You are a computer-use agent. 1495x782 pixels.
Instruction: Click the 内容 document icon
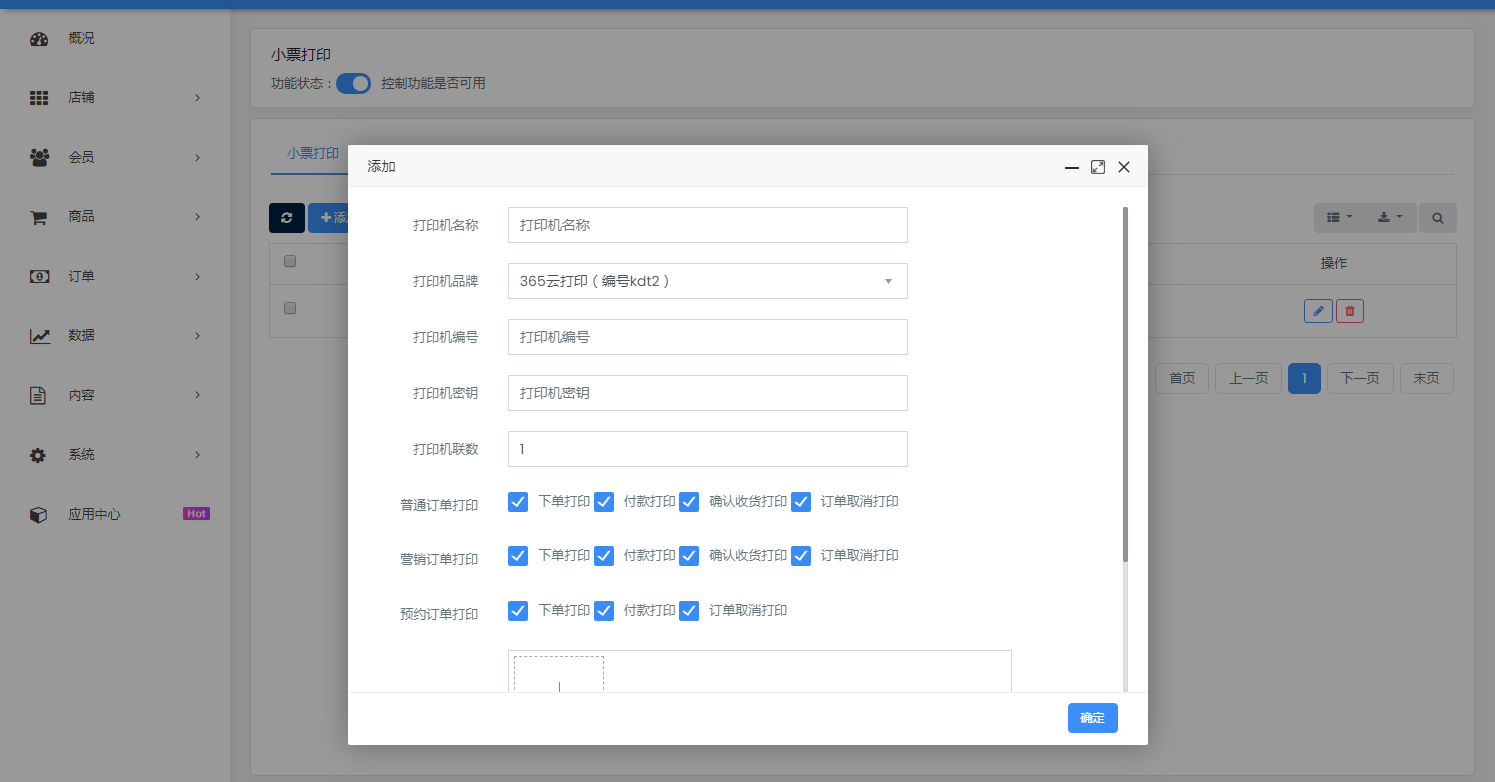pos(38,396)
